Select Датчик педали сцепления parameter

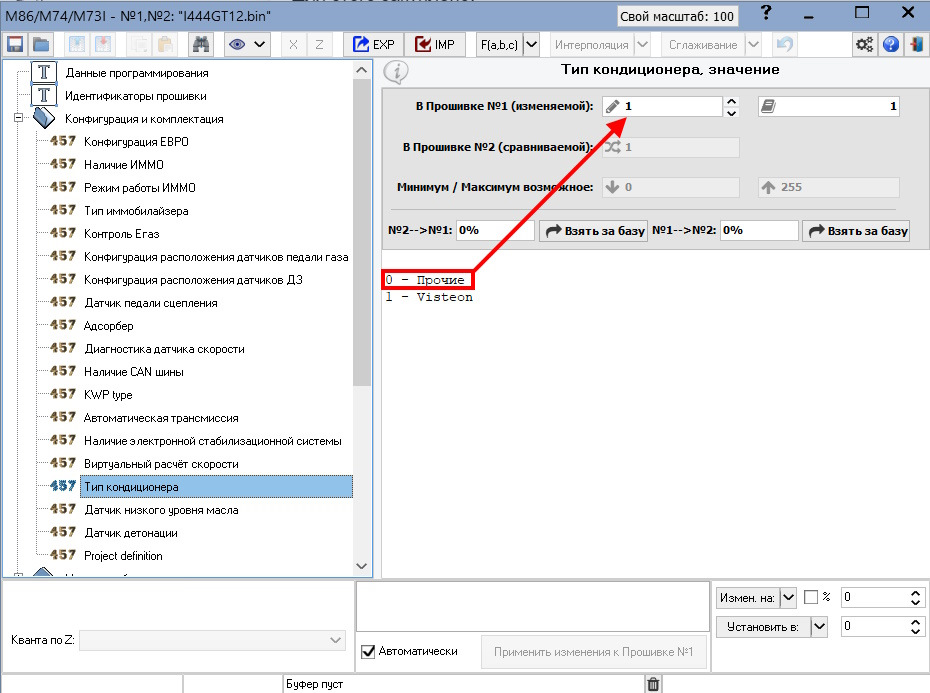[x=151, y=303]
